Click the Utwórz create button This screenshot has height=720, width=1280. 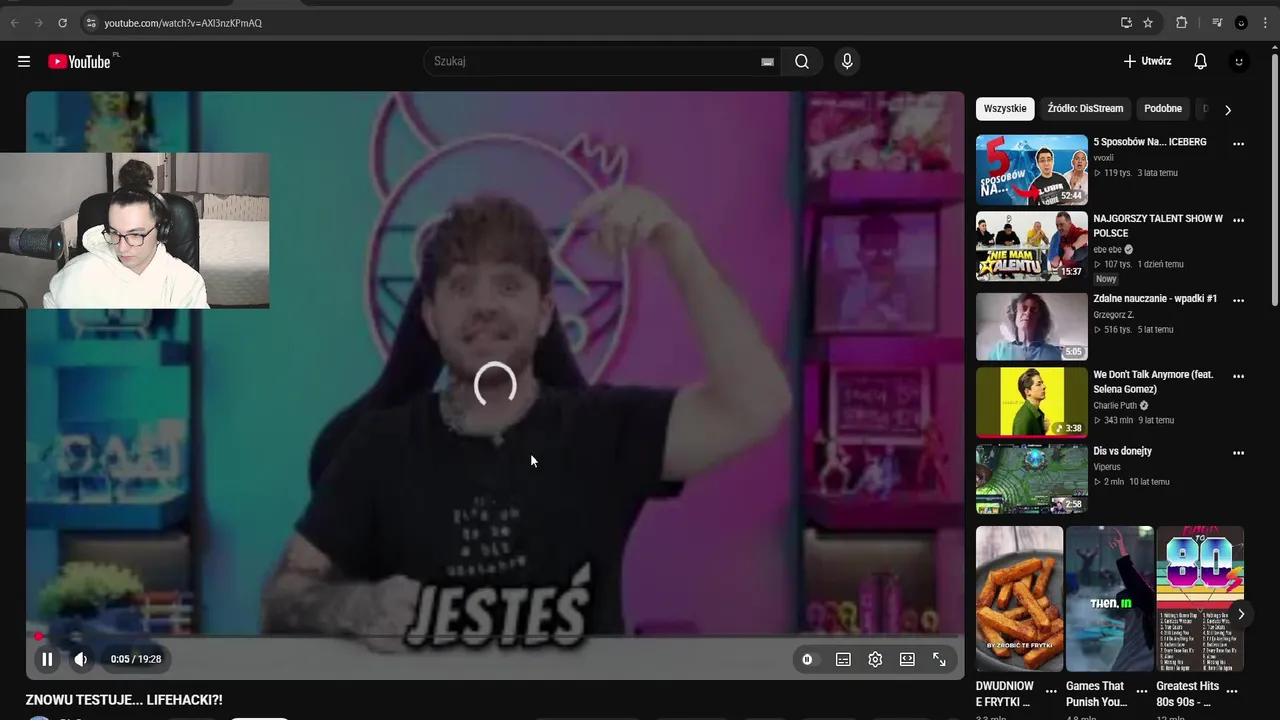pyautogui.click(x=1147, y=62)
